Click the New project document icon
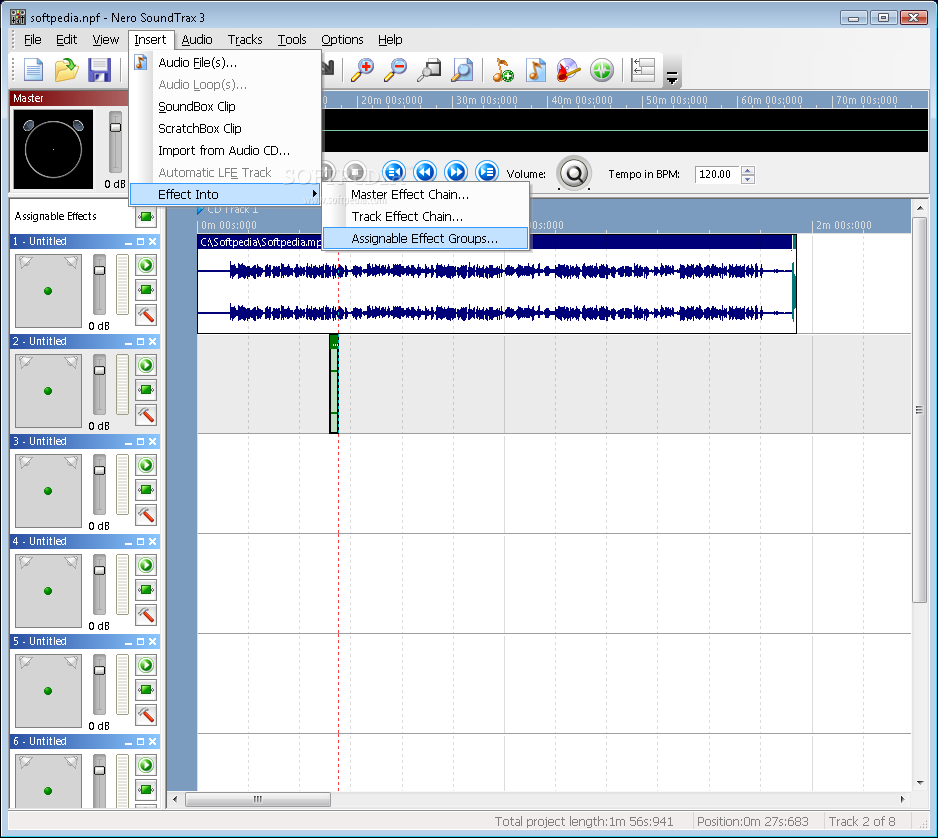 click(x=34, y=70)
